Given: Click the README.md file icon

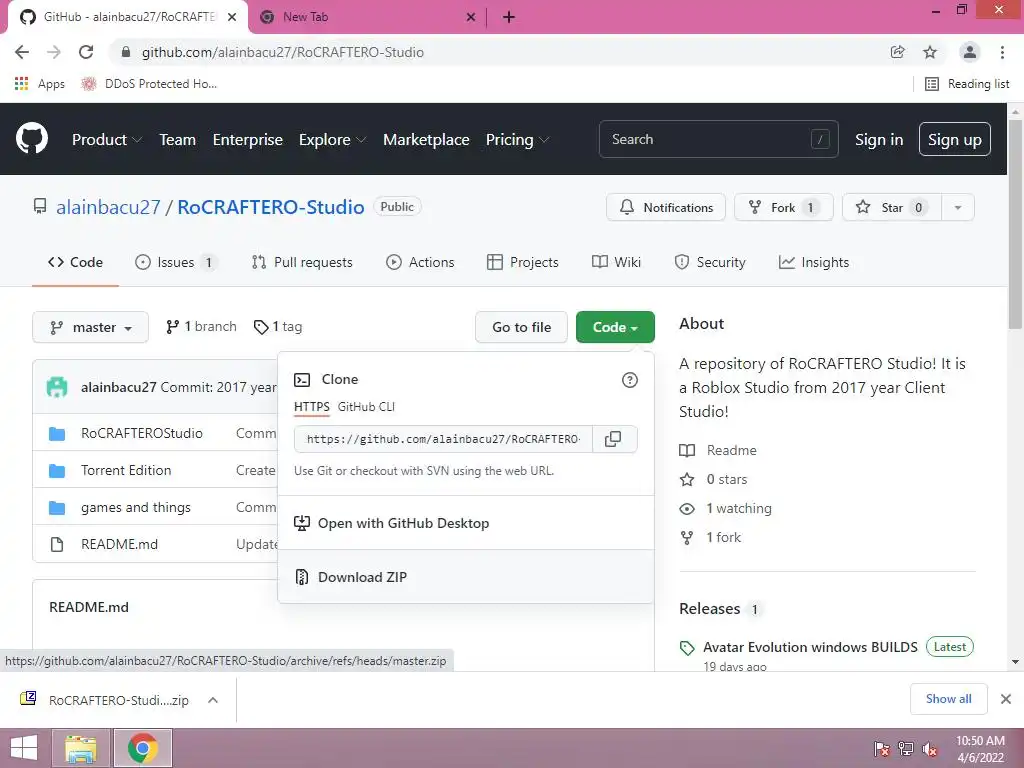Looking at the screenshot, I should pos(57,544).
